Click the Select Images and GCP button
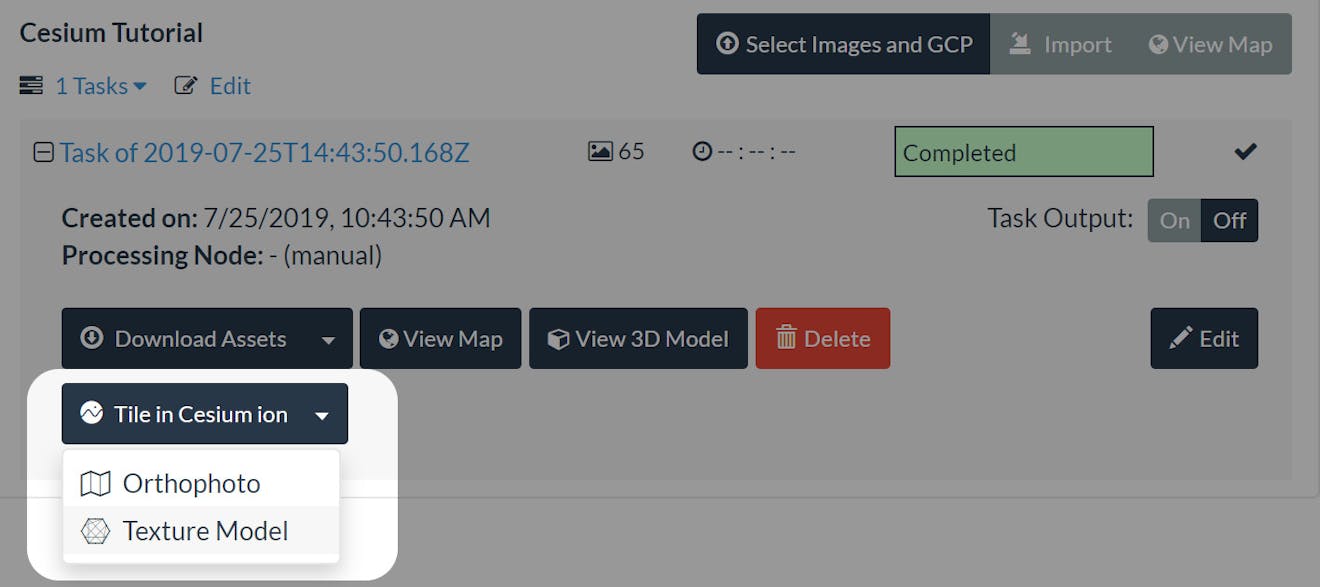Image resolution: width=1320 pixels, height=587 pixels. pyautogui.click(x=843, y=44)
